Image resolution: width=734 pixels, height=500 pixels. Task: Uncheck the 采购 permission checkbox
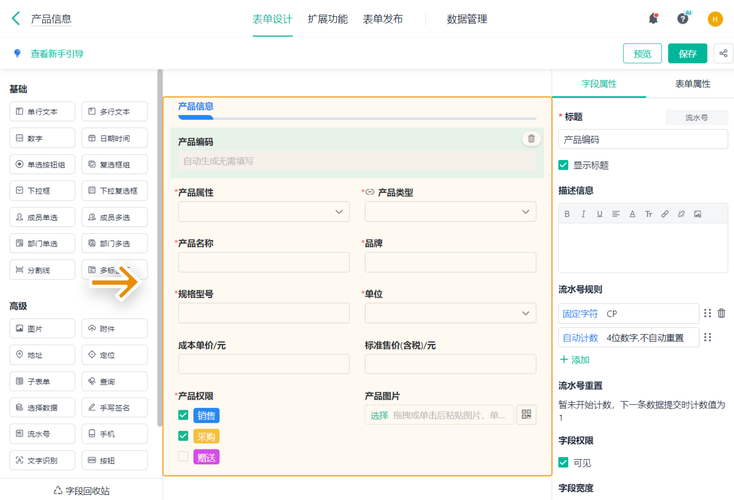click(x=183, y=436)
